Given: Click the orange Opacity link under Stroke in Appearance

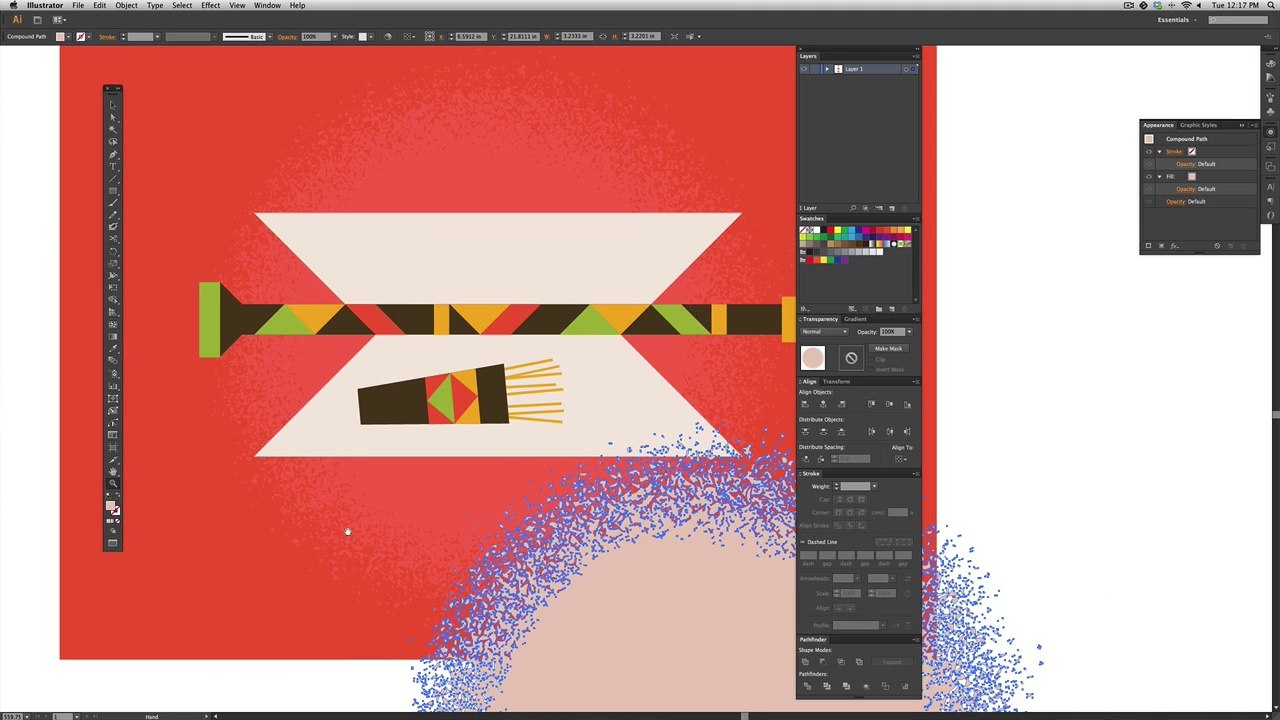Looking at the screenshot, I should pyautogui.click(x=1185, y=164).
